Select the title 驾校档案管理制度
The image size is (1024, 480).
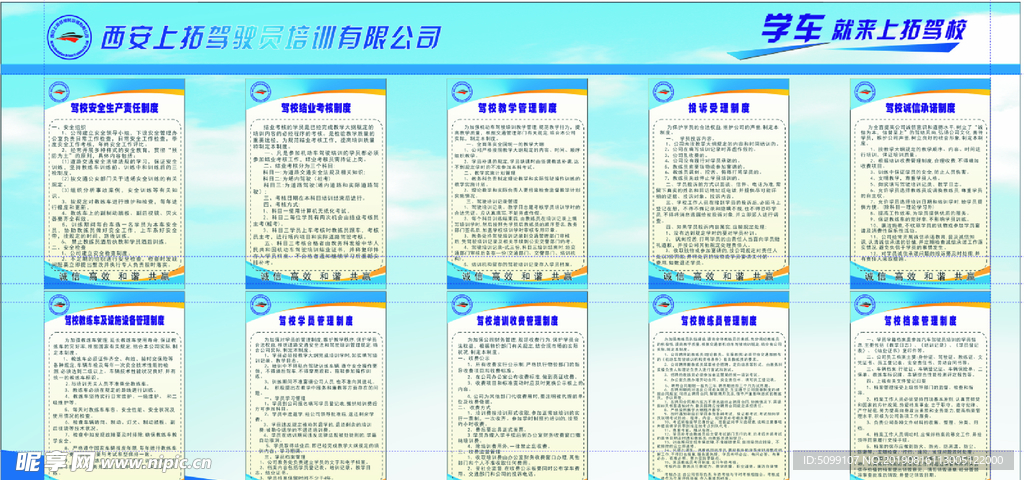[920, 321]
